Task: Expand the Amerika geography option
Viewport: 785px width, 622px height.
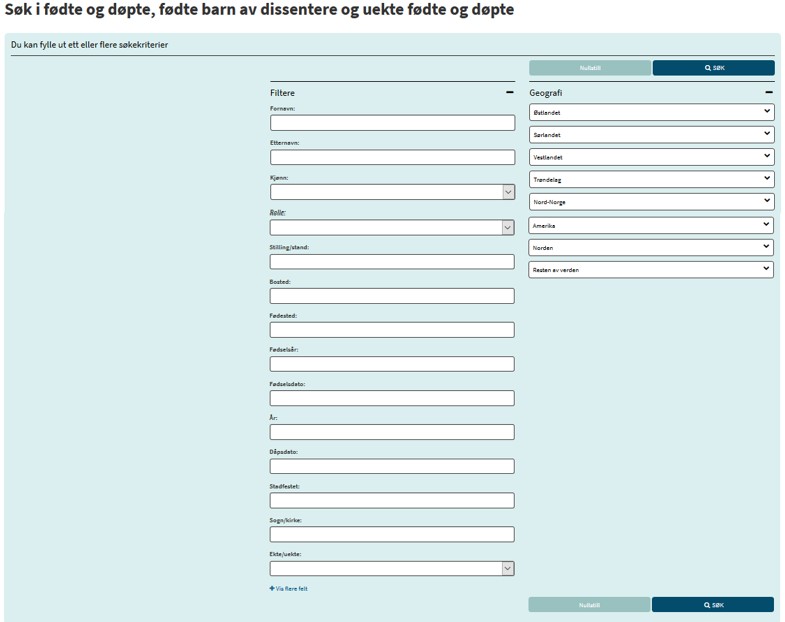Action: (x=651, y=226)
